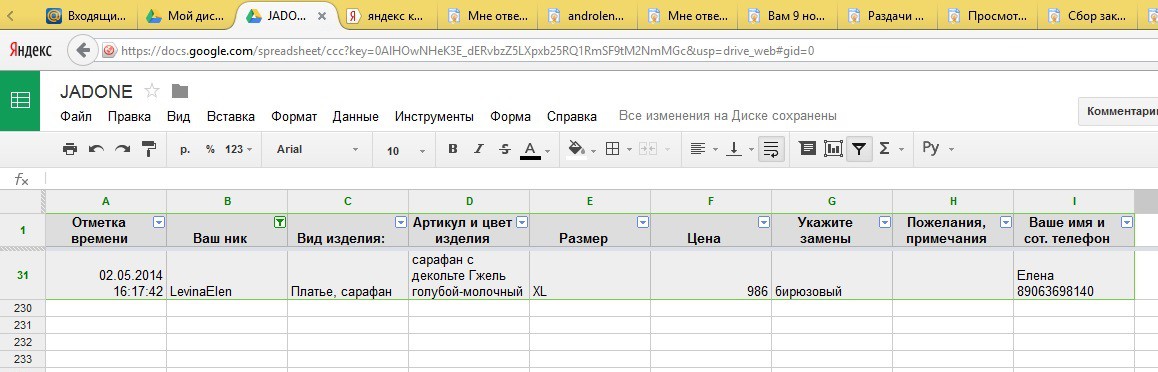The height and width of the screenshot is (372, 1158).
Task: Toggle bold formatting
Action: (453, 149)
